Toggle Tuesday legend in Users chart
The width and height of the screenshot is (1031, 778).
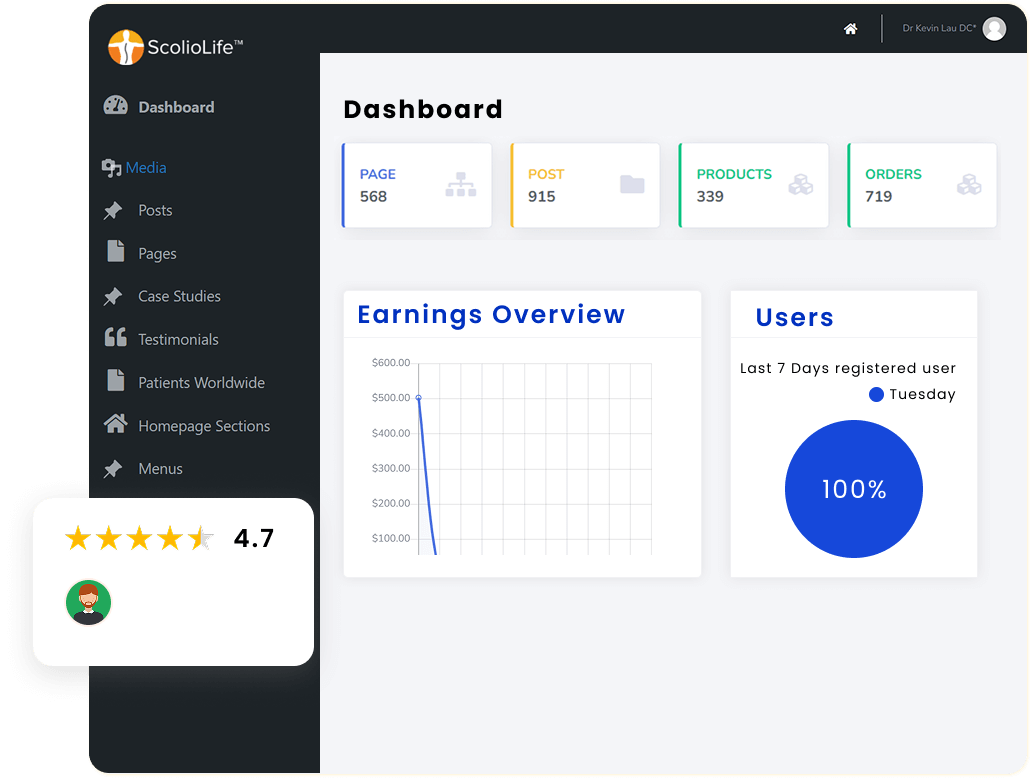[913, 395]
